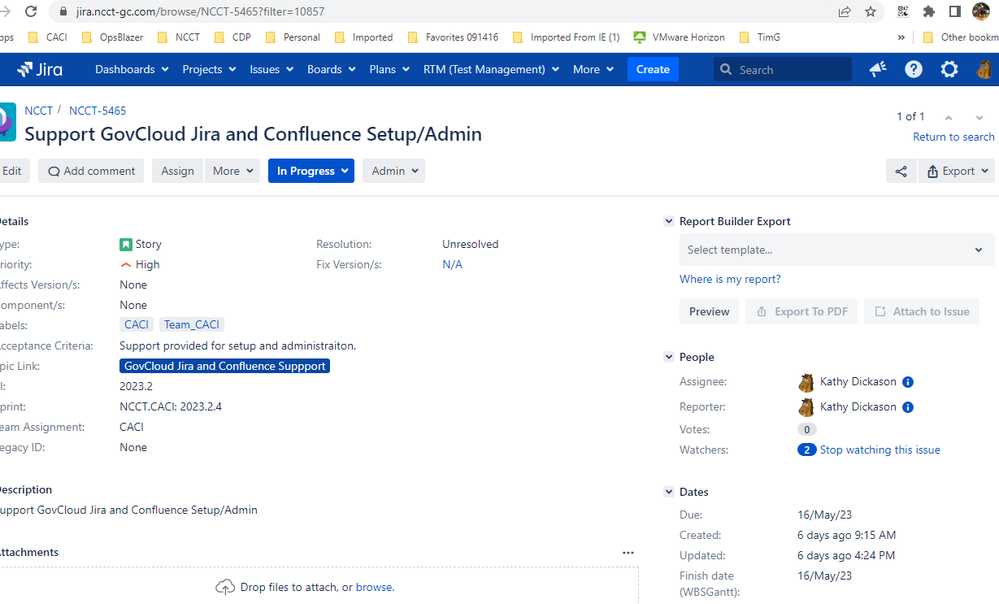Screen dimensions: 999x604
Task: Toggle the browser side panel icon
Action: (x=954, y=11)
